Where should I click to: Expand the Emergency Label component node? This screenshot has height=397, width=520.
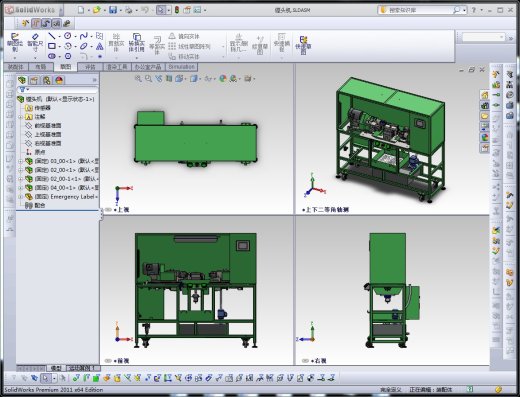point(20,197)
